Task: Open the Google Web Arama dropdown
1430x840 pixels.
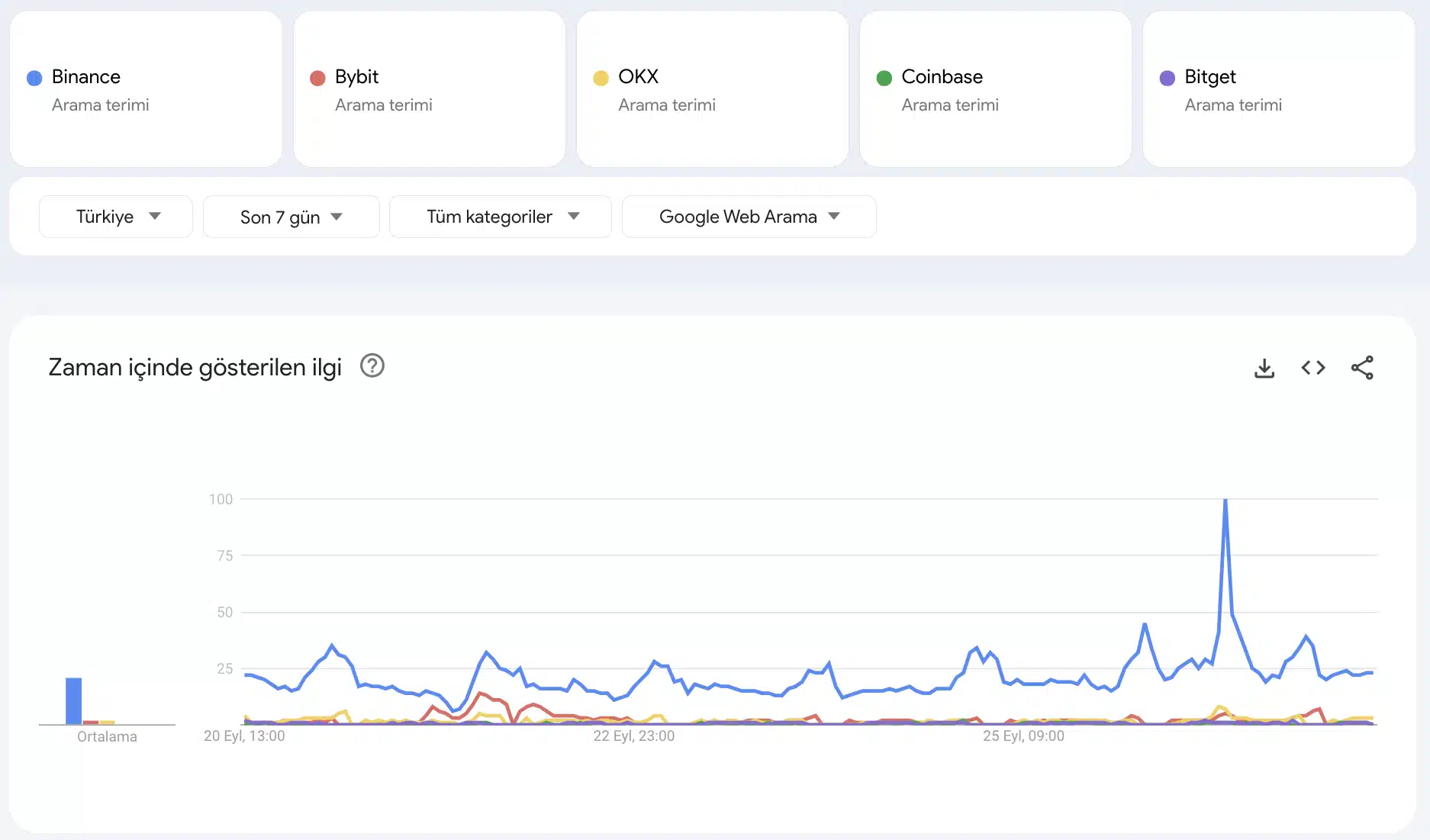Action: coord(749,217)
